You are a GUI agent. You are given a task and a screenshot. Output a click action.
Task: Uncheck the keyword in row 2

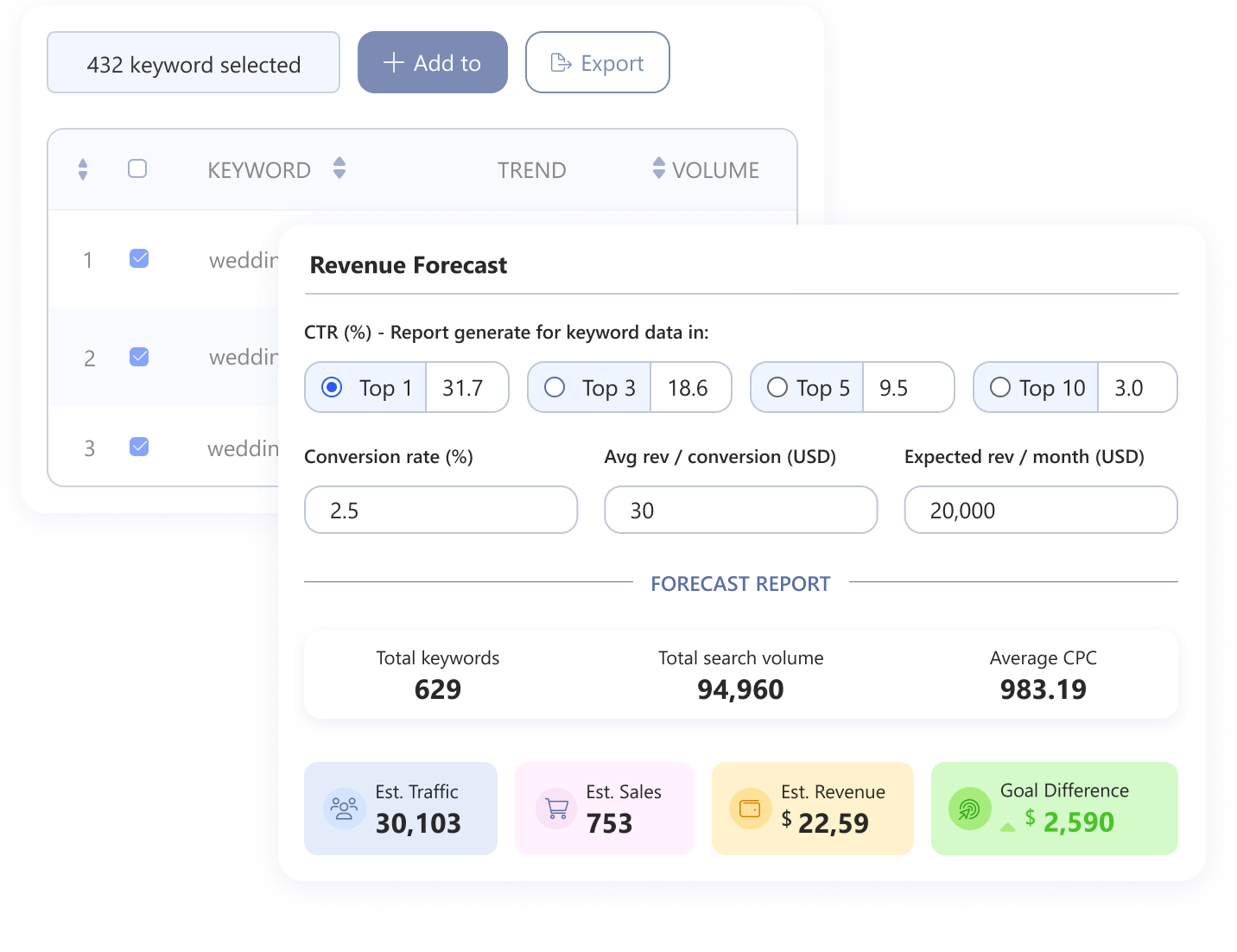coord(138,357)
